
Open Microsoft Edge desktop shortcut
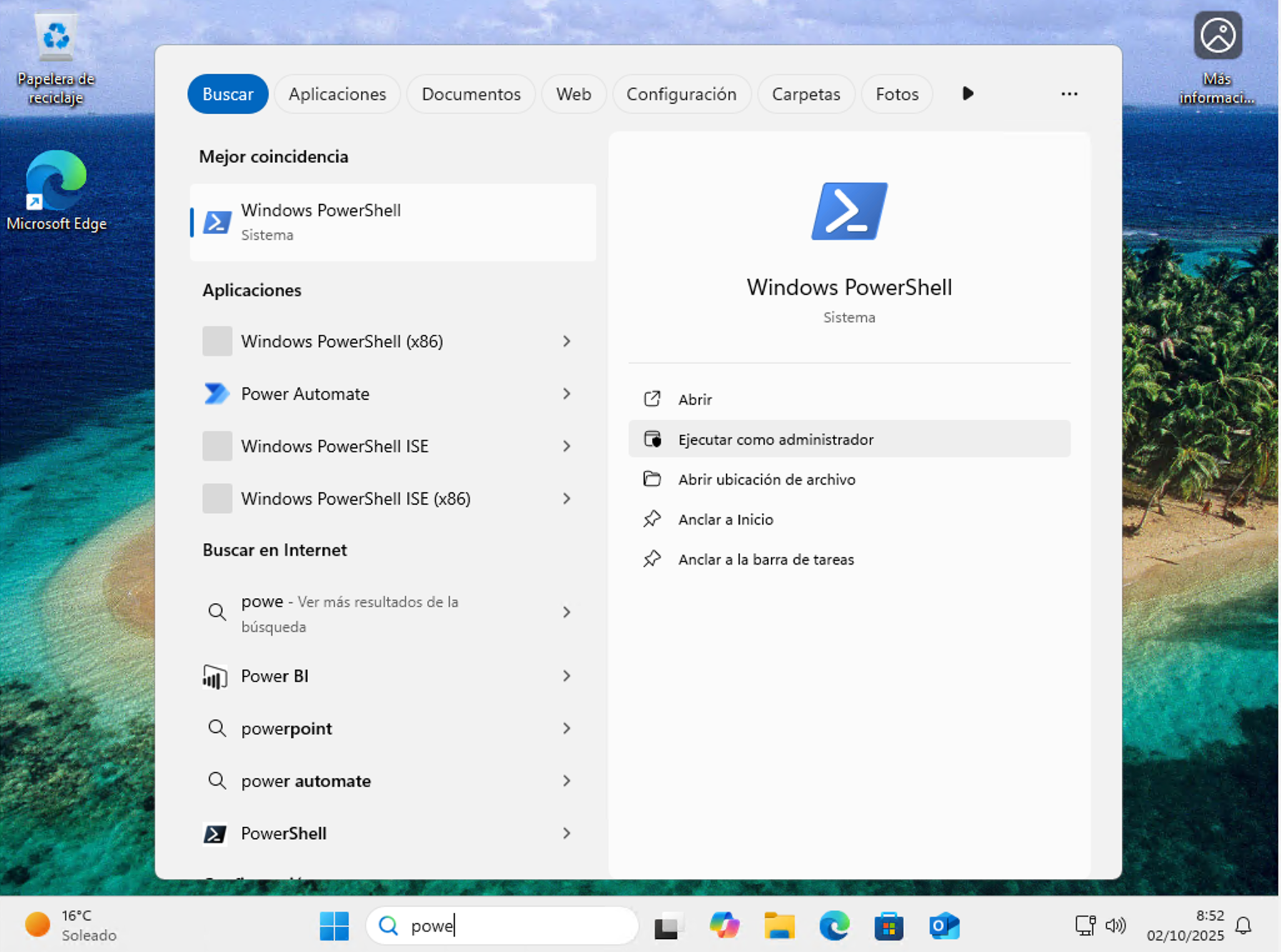click(56, 191)
